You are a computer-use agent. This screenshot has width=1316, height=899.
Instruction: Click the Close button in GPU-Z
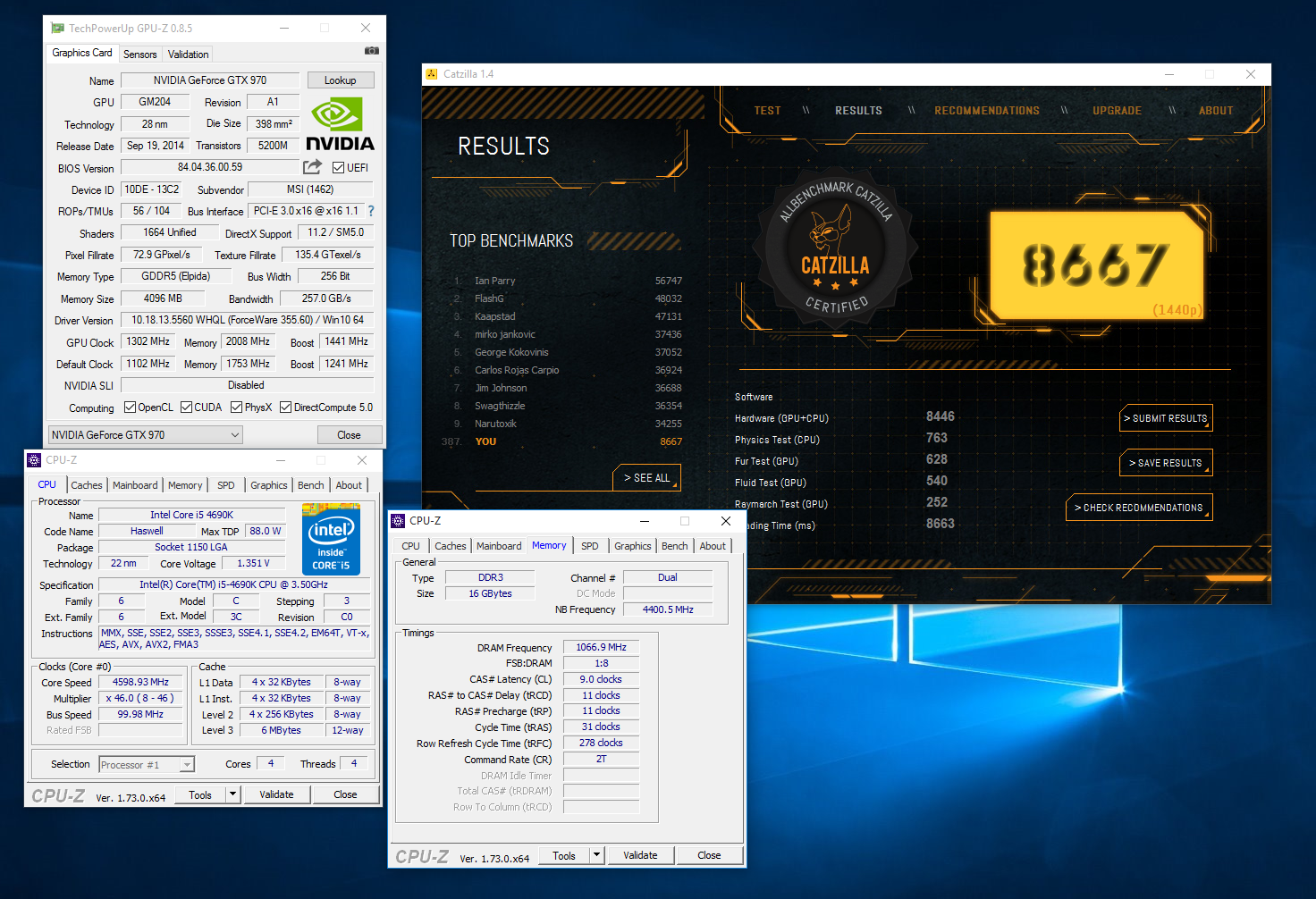coord(350,435)
